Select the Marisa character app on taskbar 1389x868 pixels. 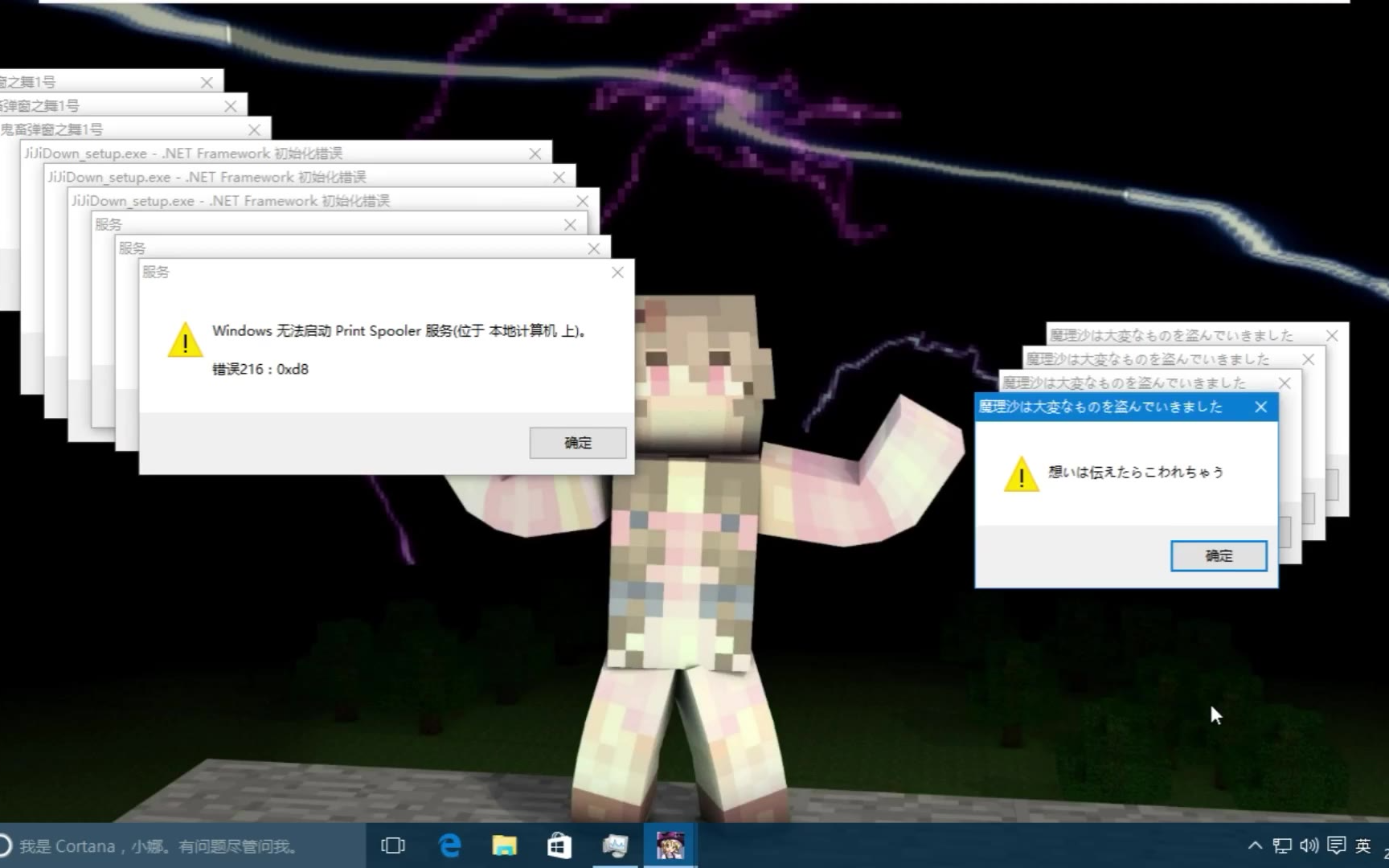click(670, 845)
